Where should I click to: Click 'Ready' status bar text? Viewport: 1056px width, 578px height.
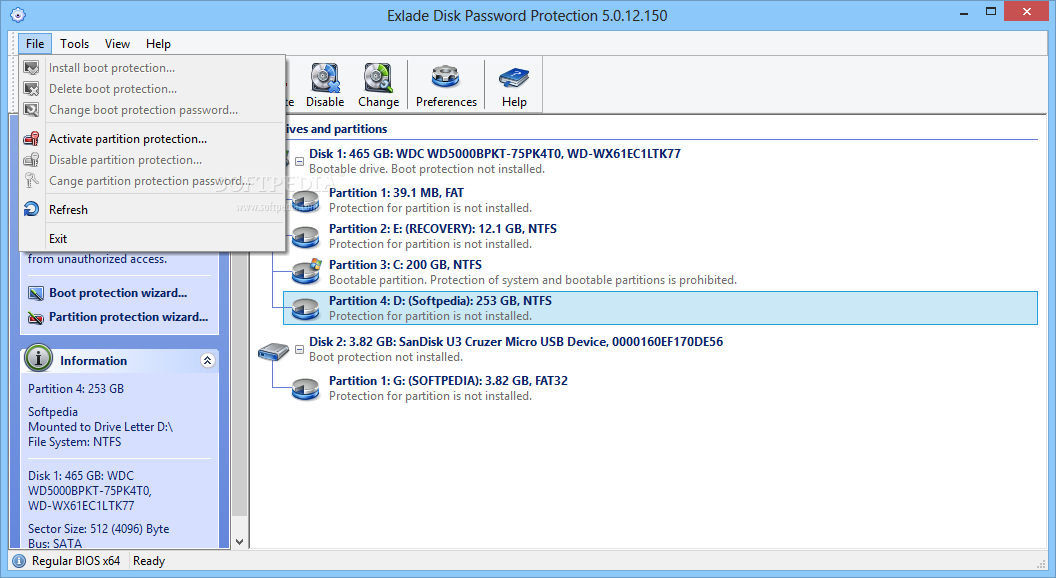click(x=149, y=560)
